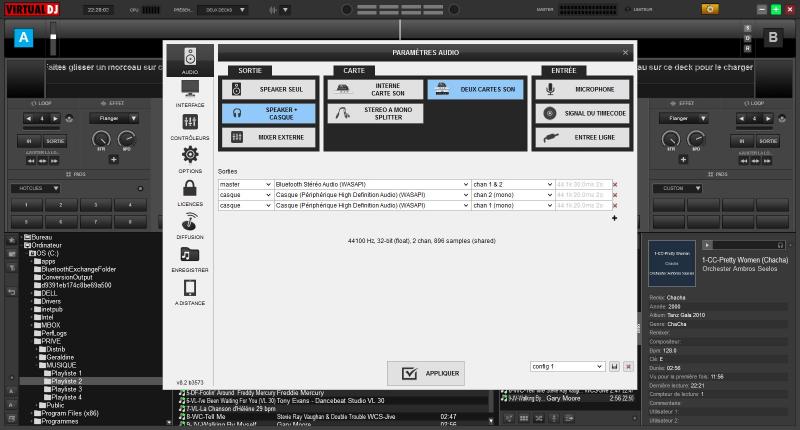Click the Pretty Women album cover thumbnail

[671, 264]
